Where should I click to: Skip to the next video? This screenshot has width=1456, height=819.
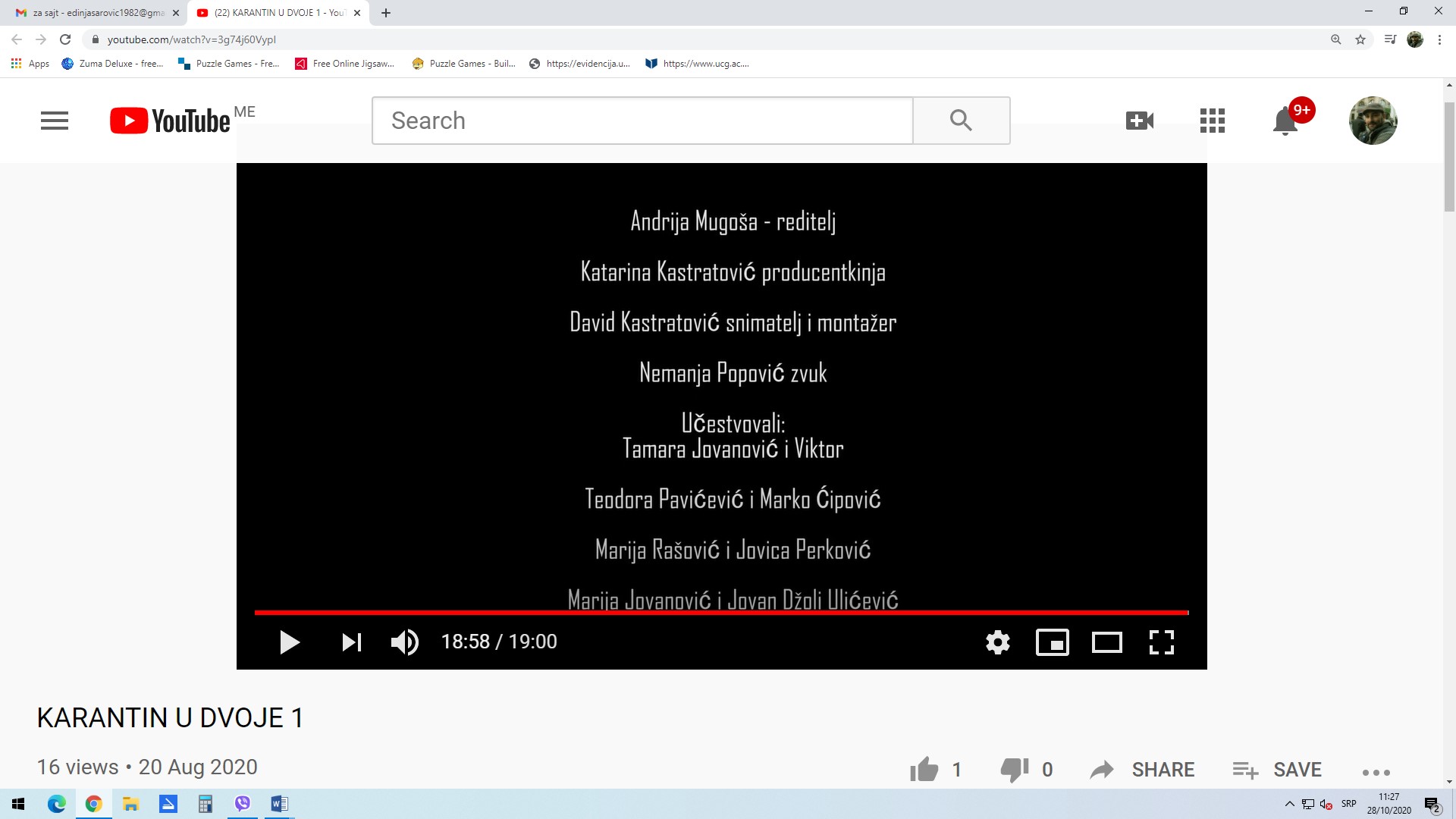click(x=351, y=642)
